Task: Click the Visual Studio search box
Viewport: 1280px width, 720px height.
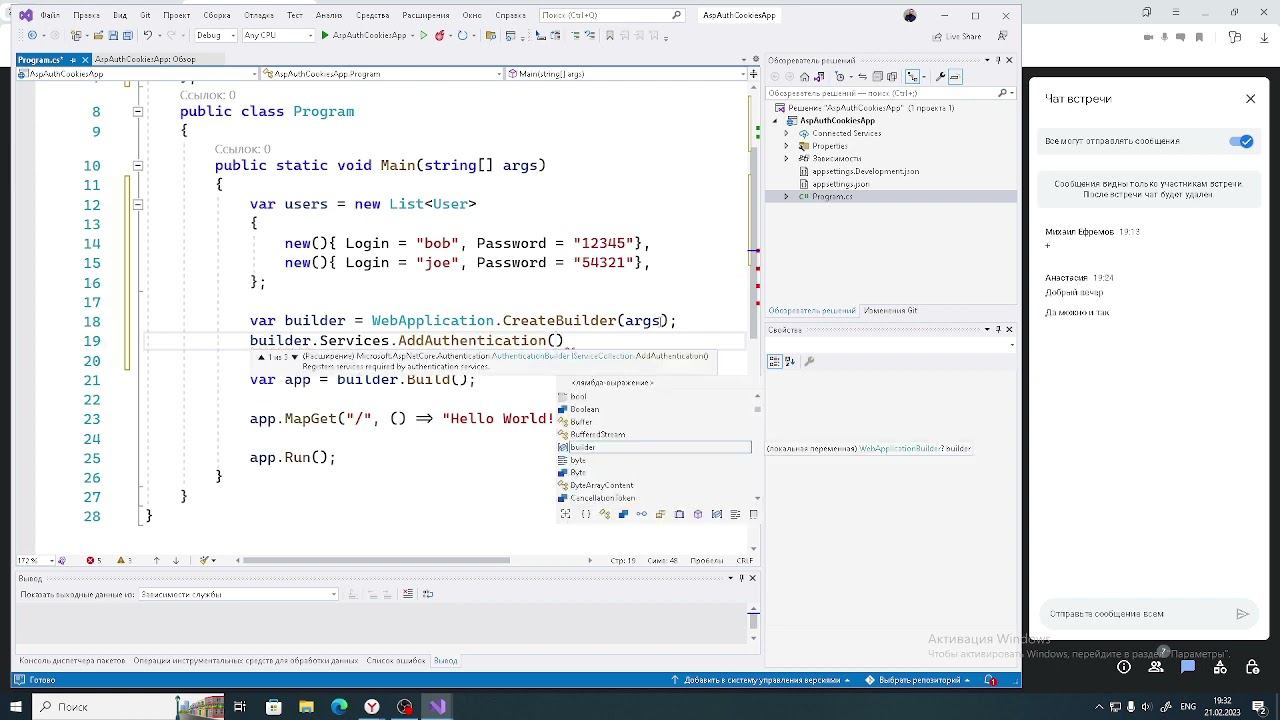Action: [611, 16]
